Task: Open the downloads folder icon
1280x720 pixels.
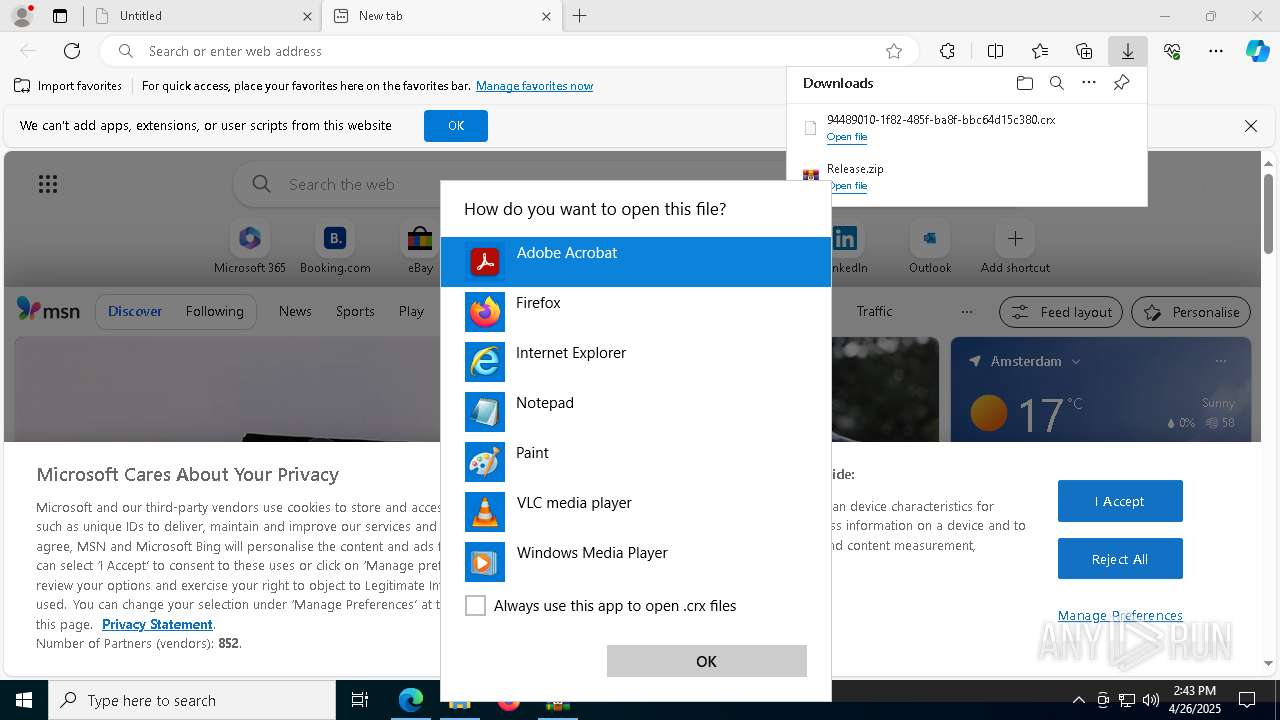Action: pyautogui.click(x=1024, y=83)
